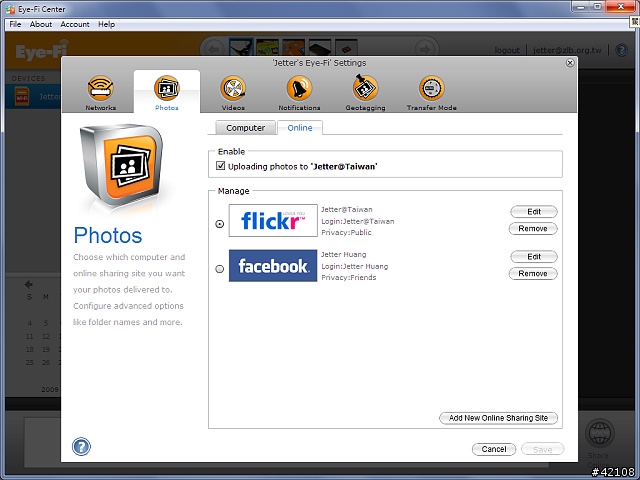640x480 pixels.
Task: Click the next thumbnails arrow in filmstrip
Action: tap(424, 49)
